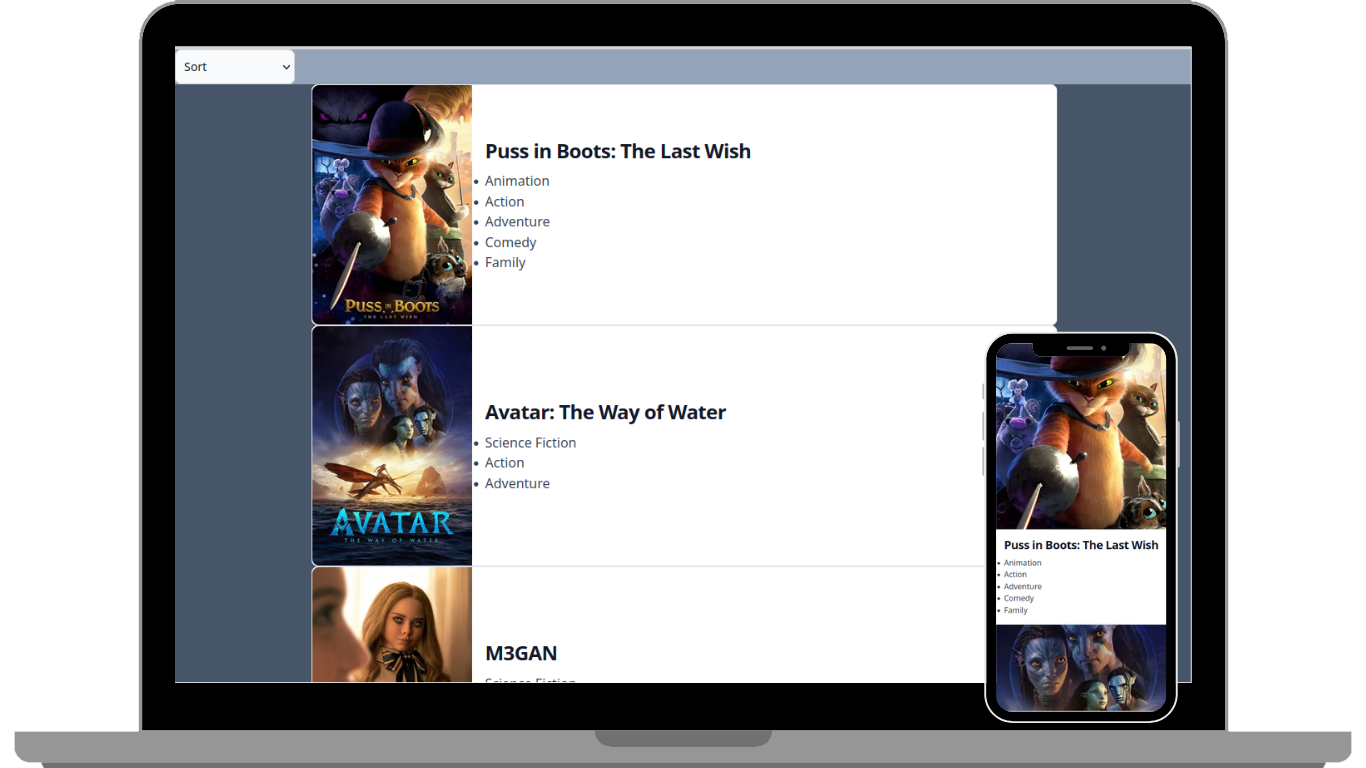This screenshot has width=1366, height=768.
Task: Click Action genre under Puss in Boots on laptop
Action: [x=504, y=202]
